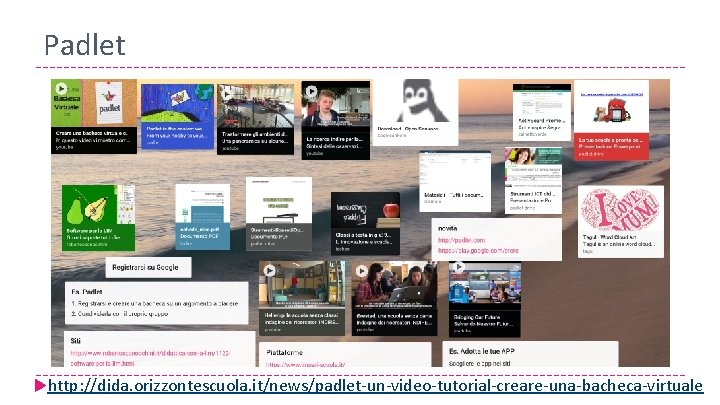
Task: Click the link under 'Piattaforme'
Action: coord(305,364)
